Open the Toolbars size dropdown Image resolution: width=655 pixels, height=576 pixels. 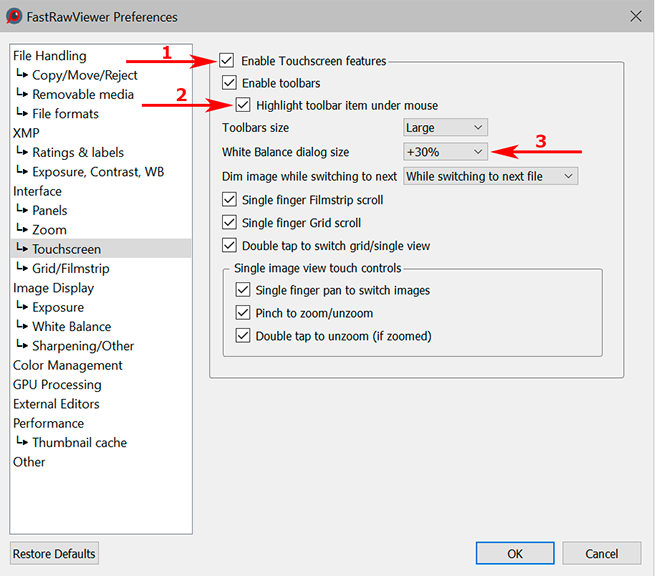(445, 128)
